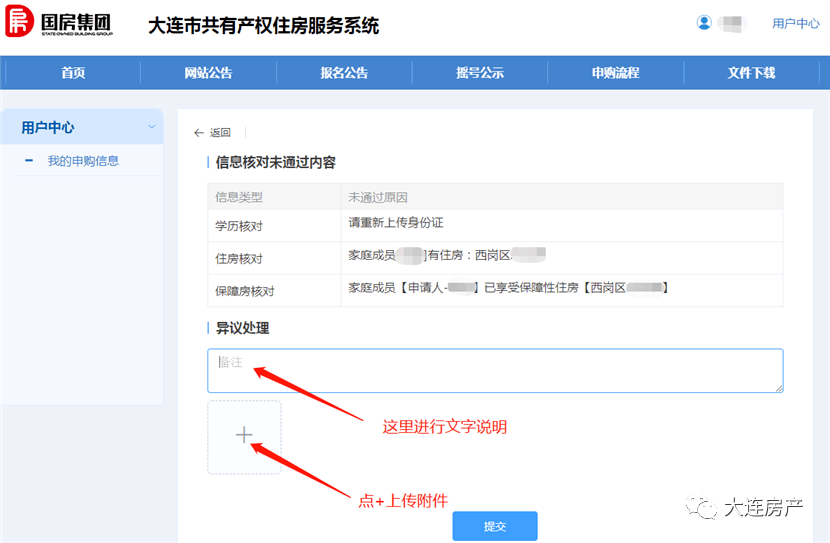Open 文件下载 nav item
Image resolution: width=830 pixels, height=543 pixels.
click(x=751, y=73)
